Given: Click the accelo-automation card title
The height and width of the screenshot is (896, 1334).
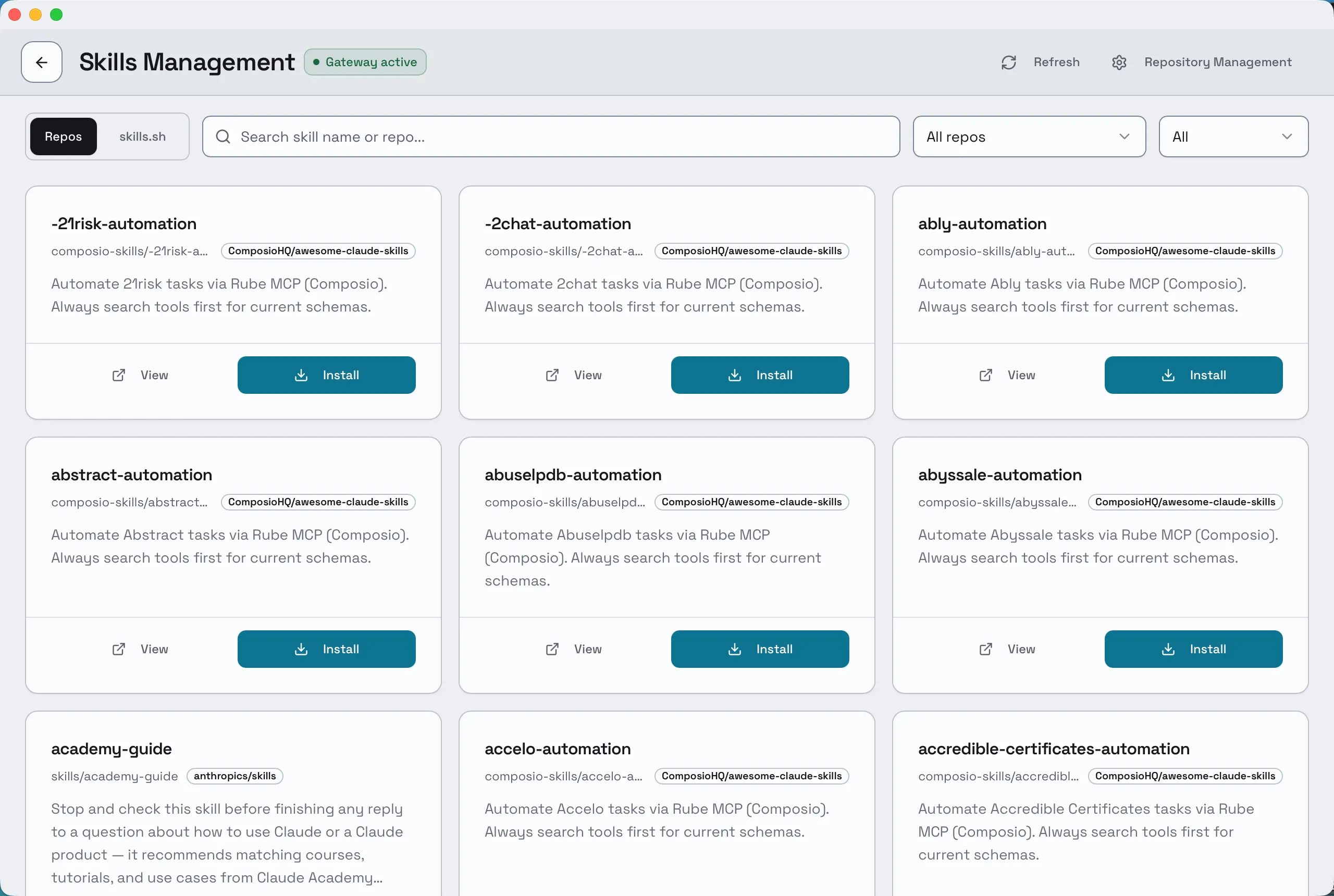Looking at the screenshot, I should 558,749.
